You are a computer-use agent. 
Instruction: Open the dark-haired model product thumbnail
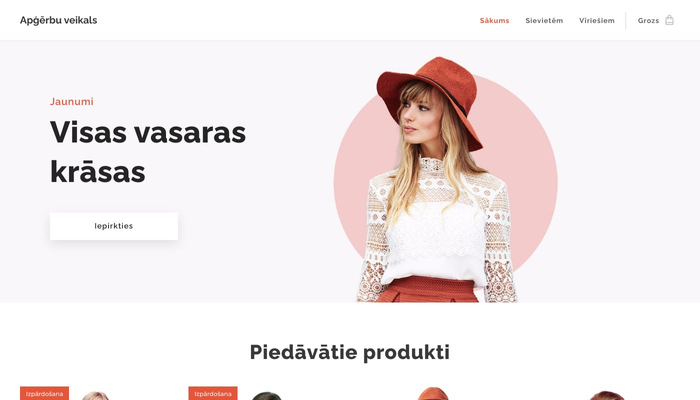point(267,396)
